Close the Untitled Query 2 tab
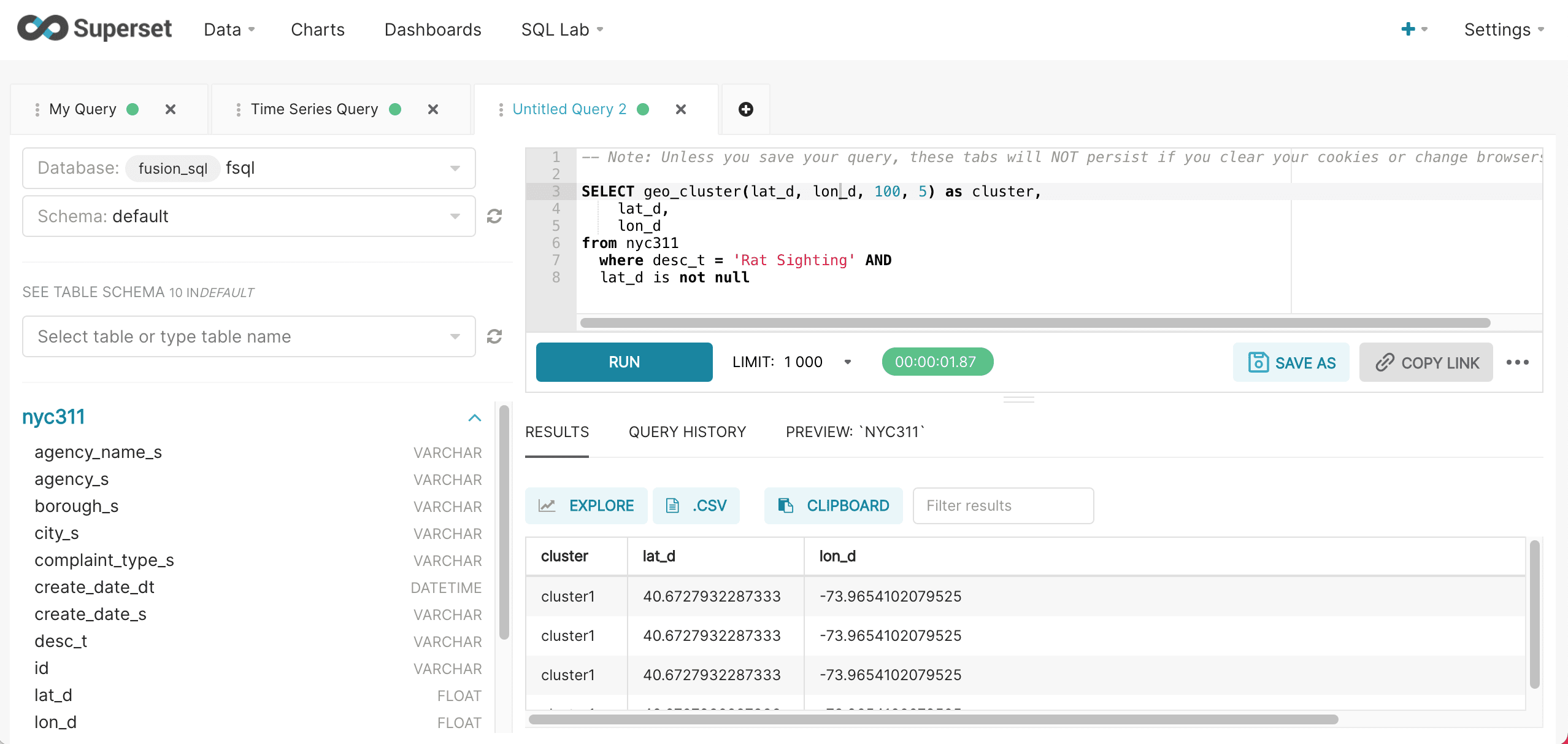 [681, 109]
